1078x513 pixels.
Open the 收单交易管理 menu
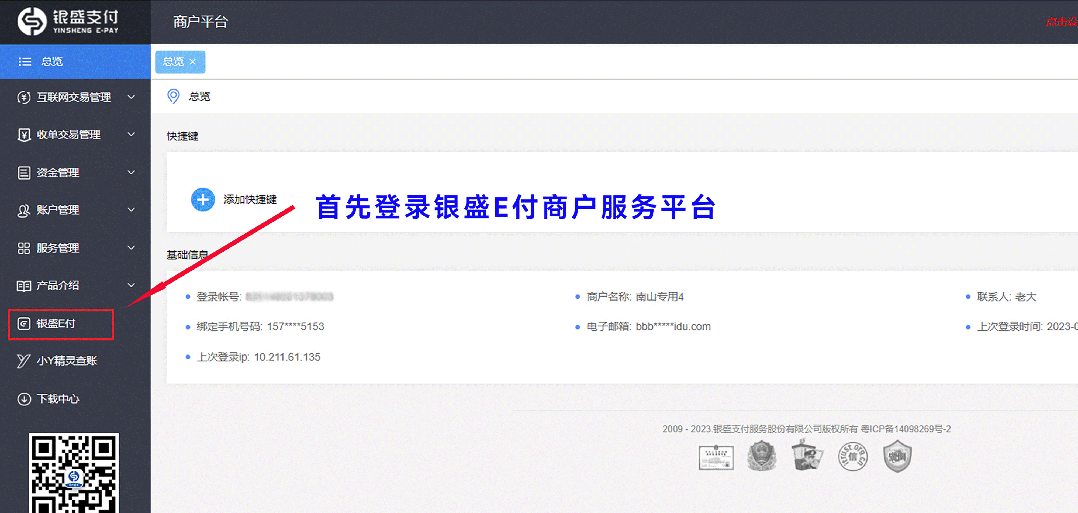tap(76, 135)
